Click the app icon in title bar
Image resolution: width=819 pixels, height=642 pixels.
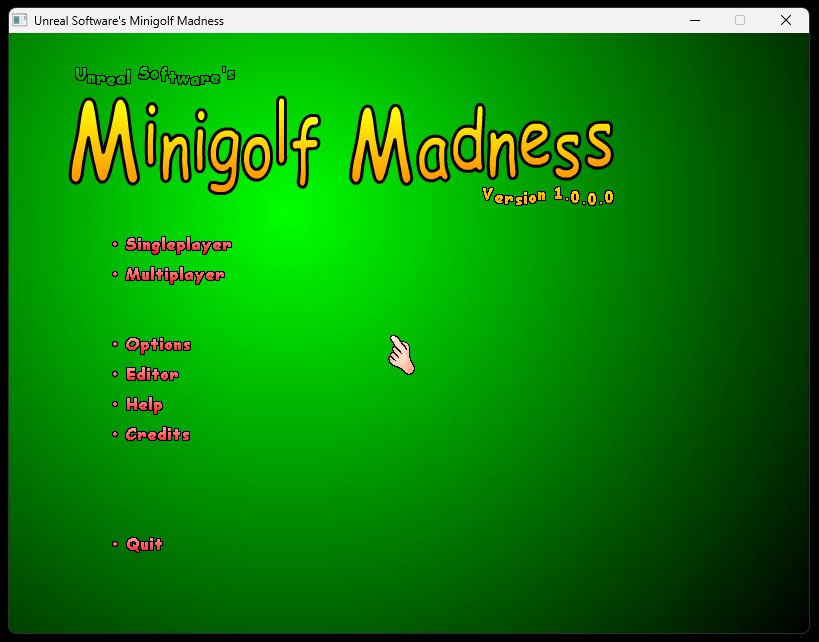20,20
